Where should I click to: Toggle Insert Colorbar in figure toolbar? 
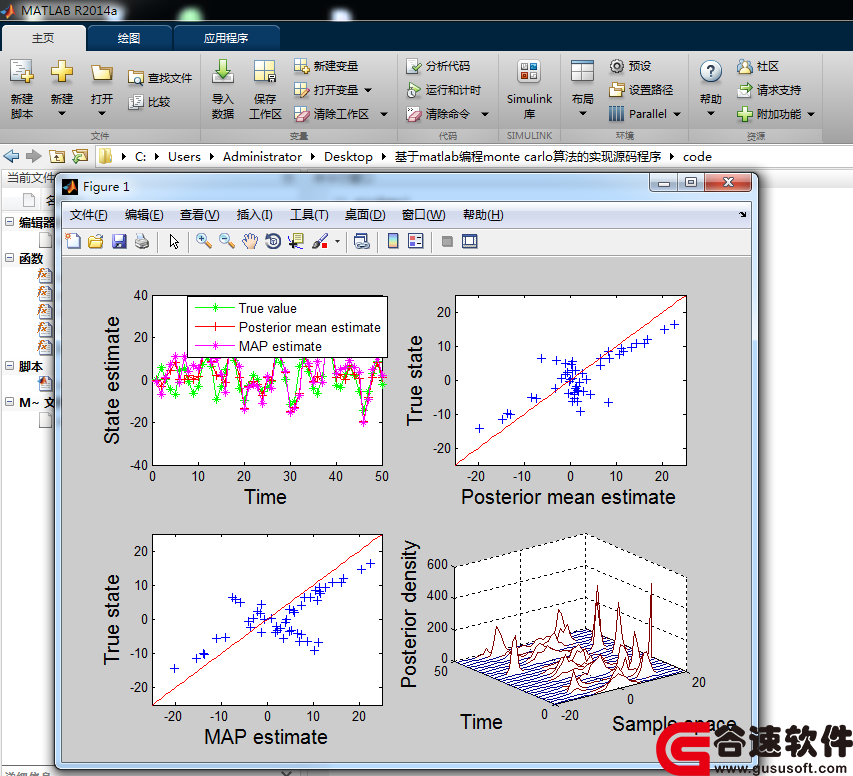pyautogui.click(x=393, y=241)
